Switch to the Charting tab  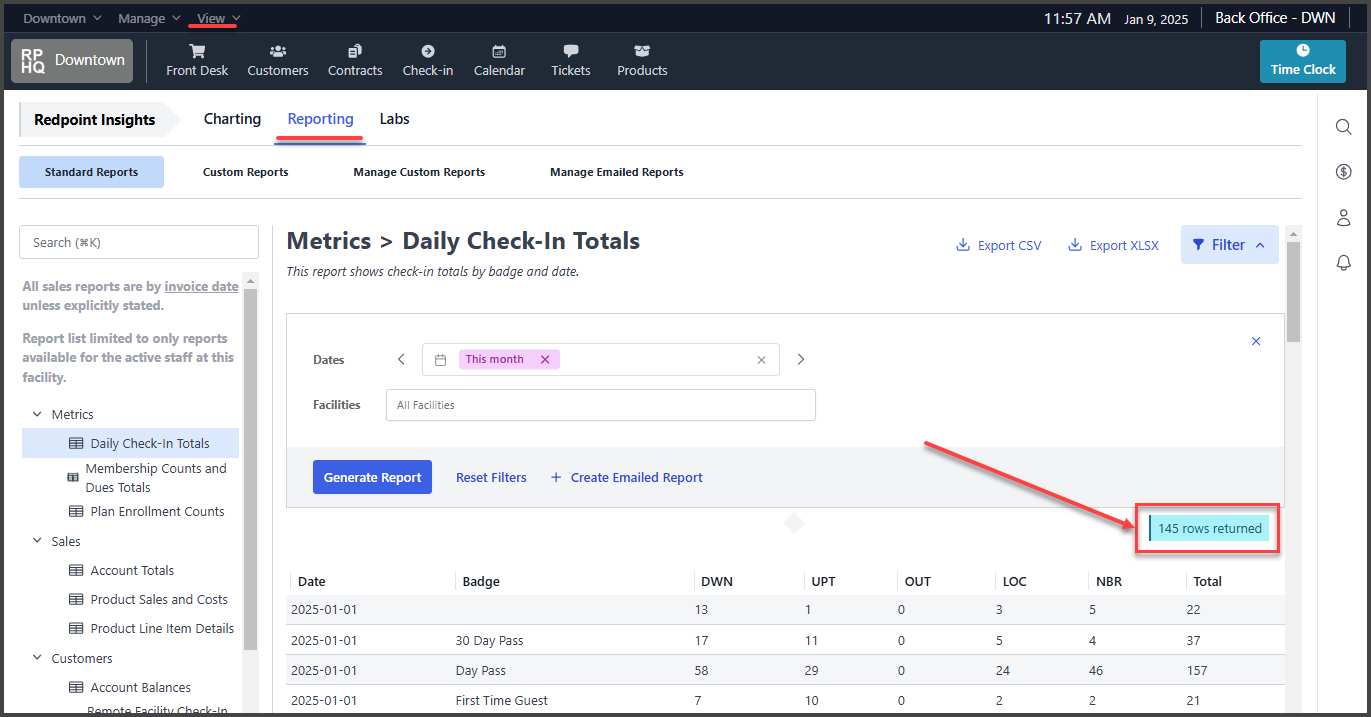(x=232, y=119)
